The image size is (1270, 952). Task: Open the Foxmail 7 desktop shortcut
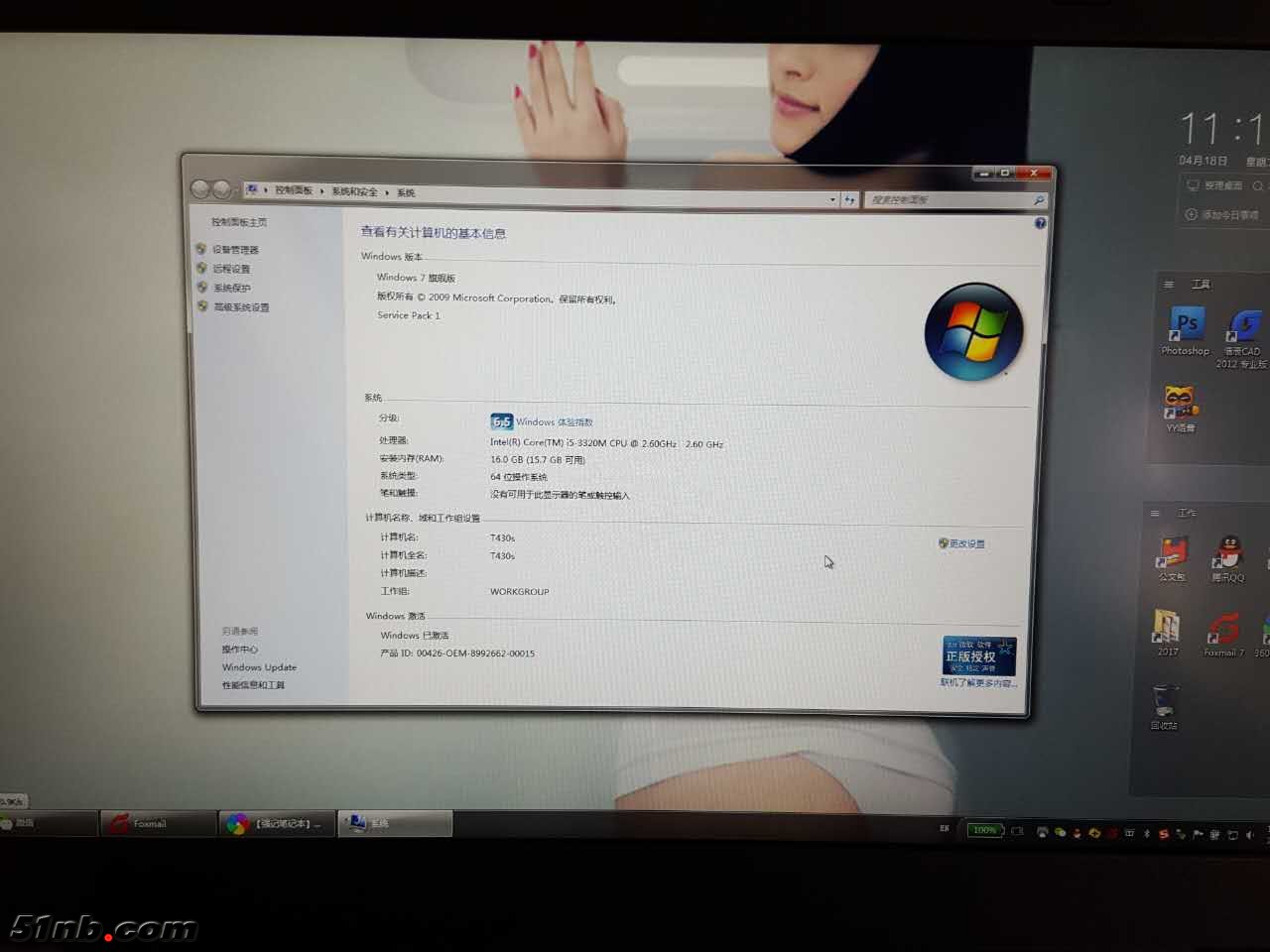coord(1222,632)
